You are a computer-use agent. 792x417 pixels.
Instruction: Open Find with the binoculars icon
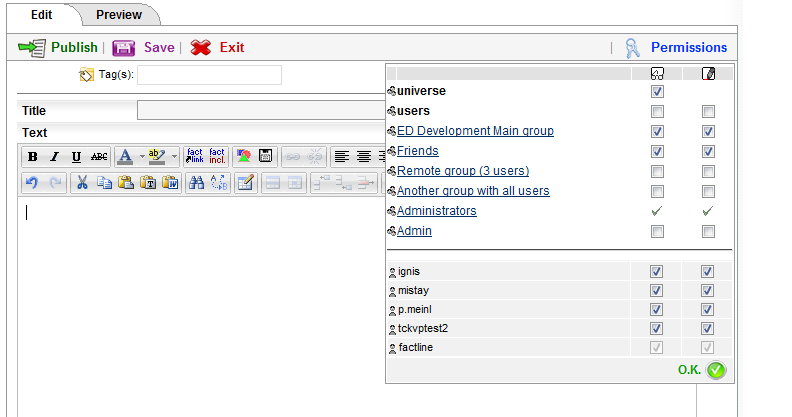(x=196, y=183)
